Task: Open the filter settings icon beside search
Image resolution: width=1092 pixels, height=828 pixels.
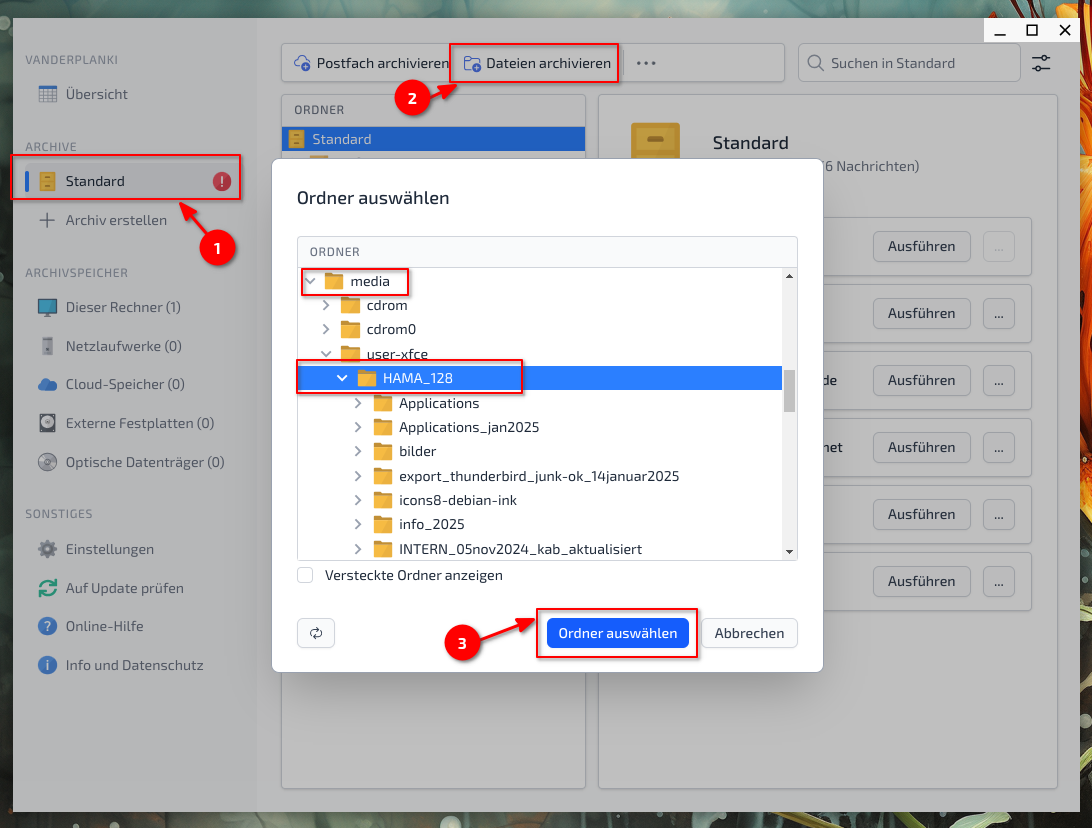Action: [x=1041, y=63]
